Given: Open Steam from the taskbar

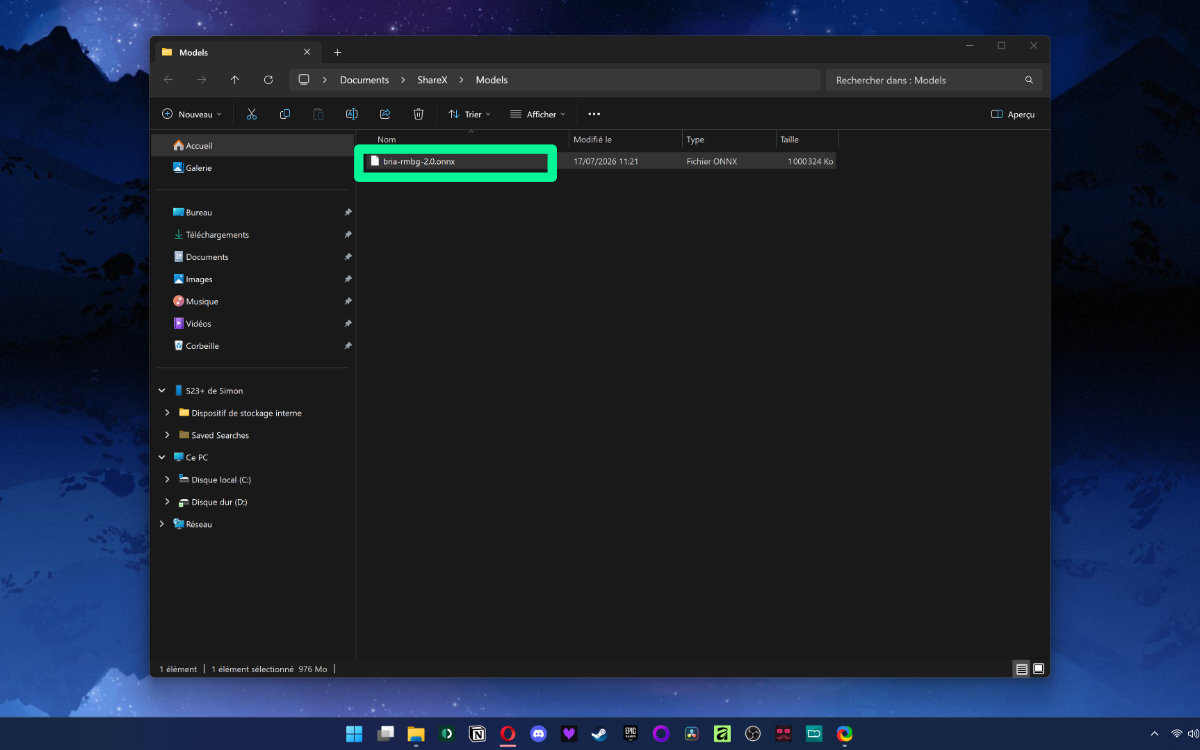Looking at the screenshot, I should point(599,734).
